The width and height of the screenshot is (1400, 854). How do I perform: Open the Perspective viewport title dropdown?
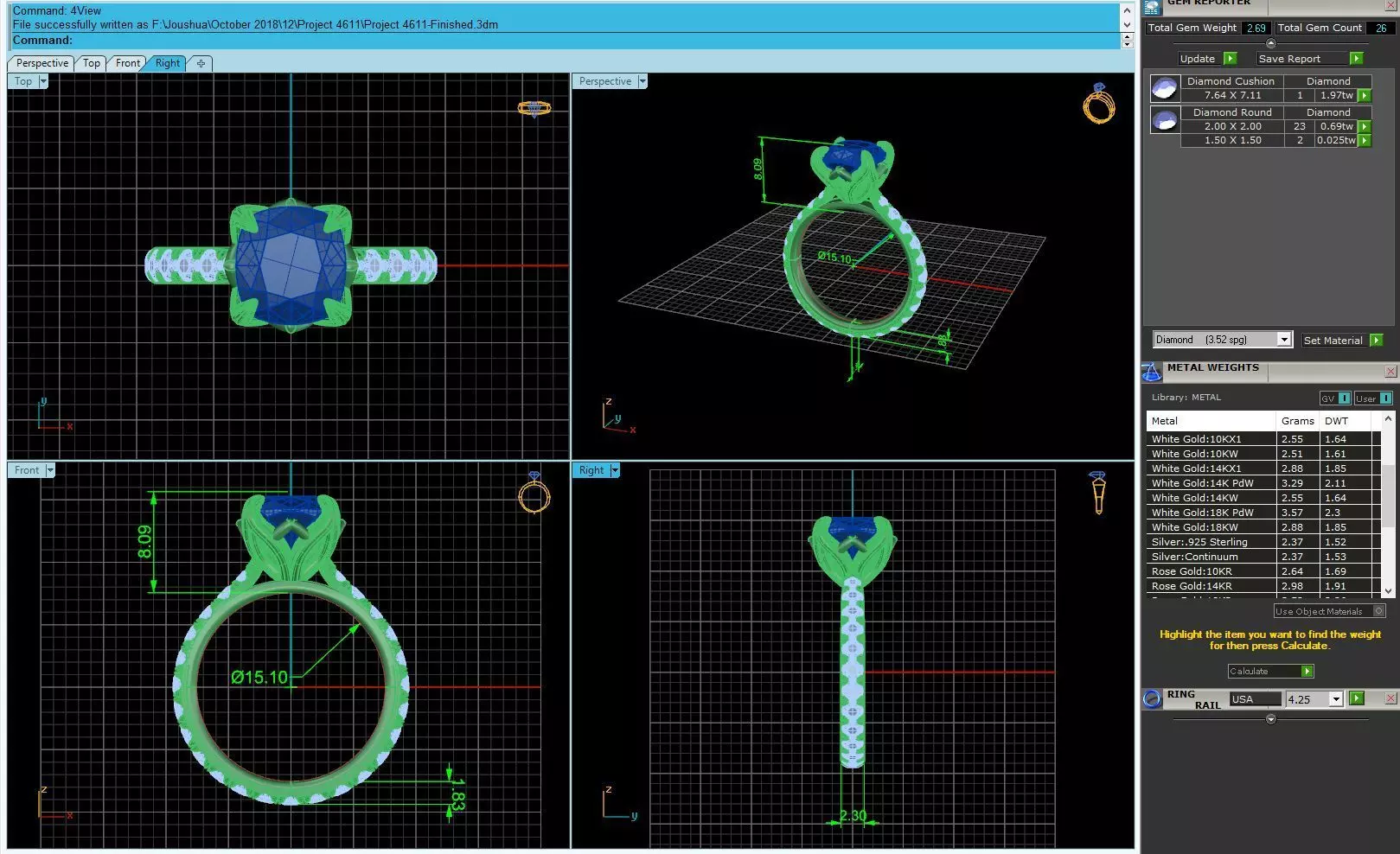tap(642, 81)
